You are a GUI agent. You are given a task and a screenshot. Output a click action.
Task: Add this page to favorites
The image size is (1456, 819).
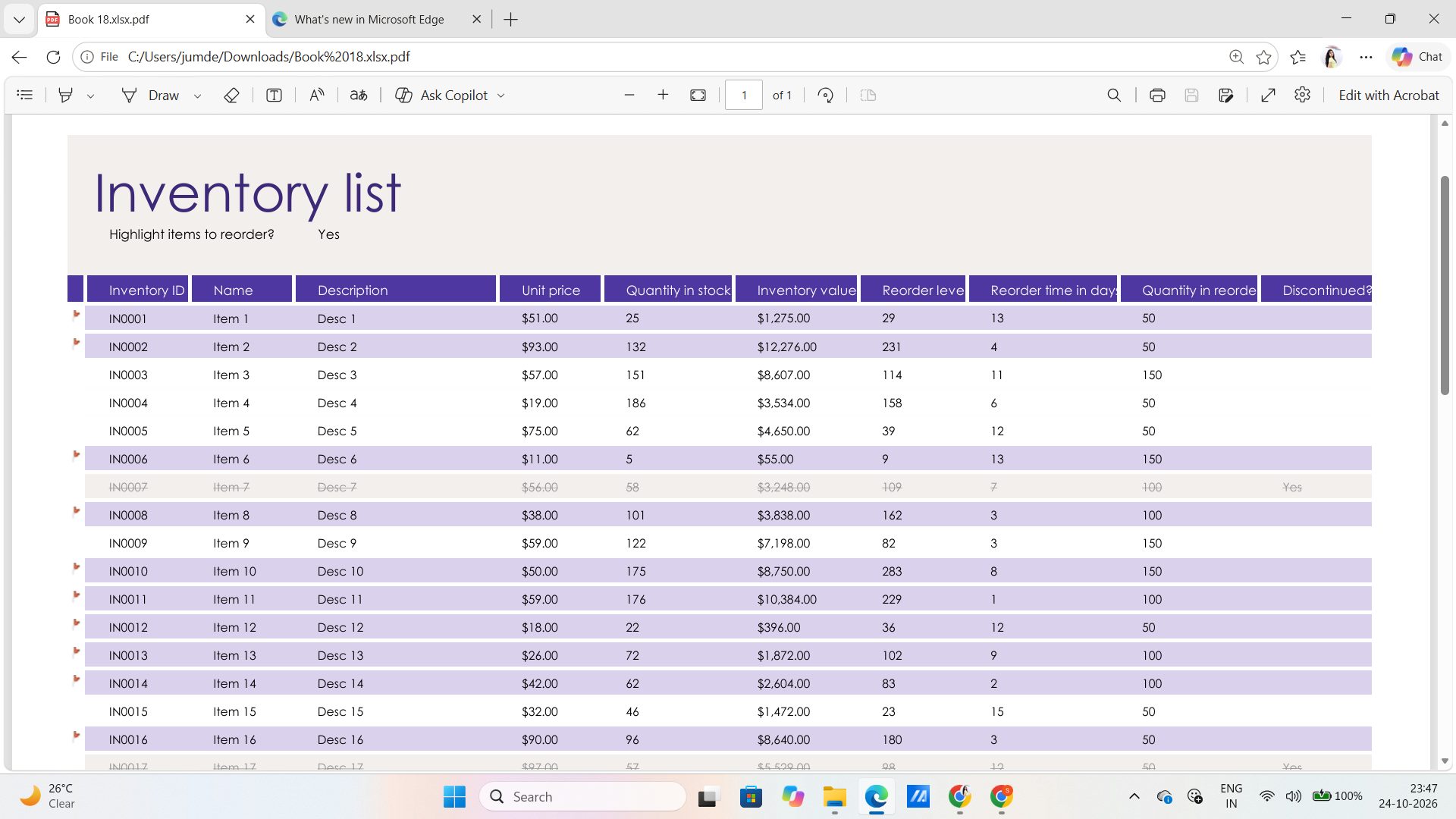point(1263,57)
